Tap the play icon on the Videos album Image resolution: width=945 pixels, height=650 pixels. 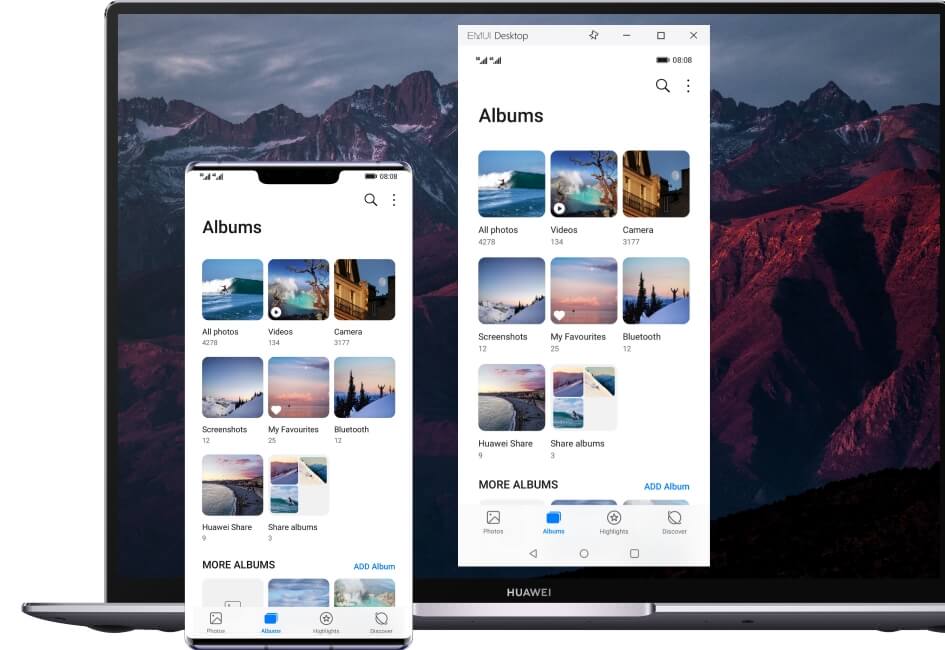tap(558, 207)
